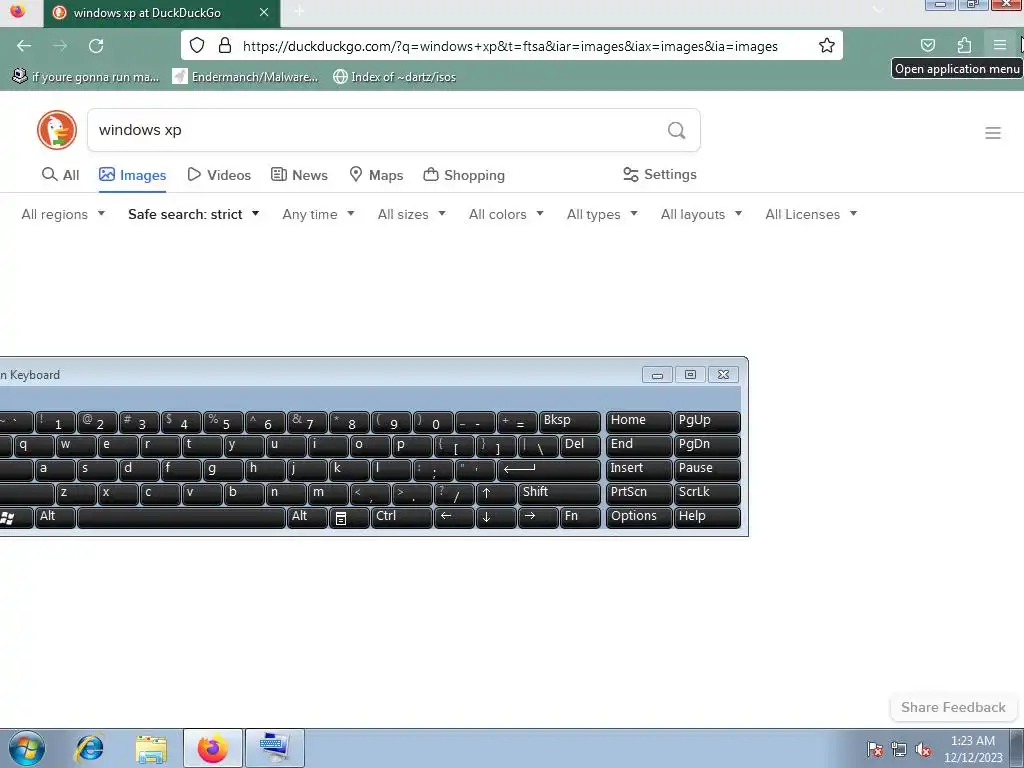Expand the All colors filter
This screenshot has width=1024, height=768.
(x=506, y=214)
